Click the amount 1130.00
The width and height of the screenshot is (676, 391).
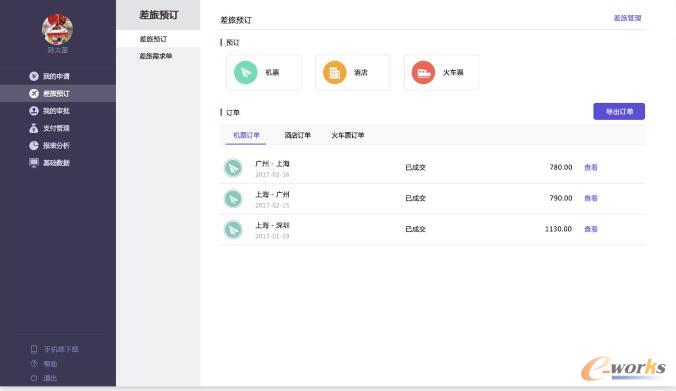[558, 229]
